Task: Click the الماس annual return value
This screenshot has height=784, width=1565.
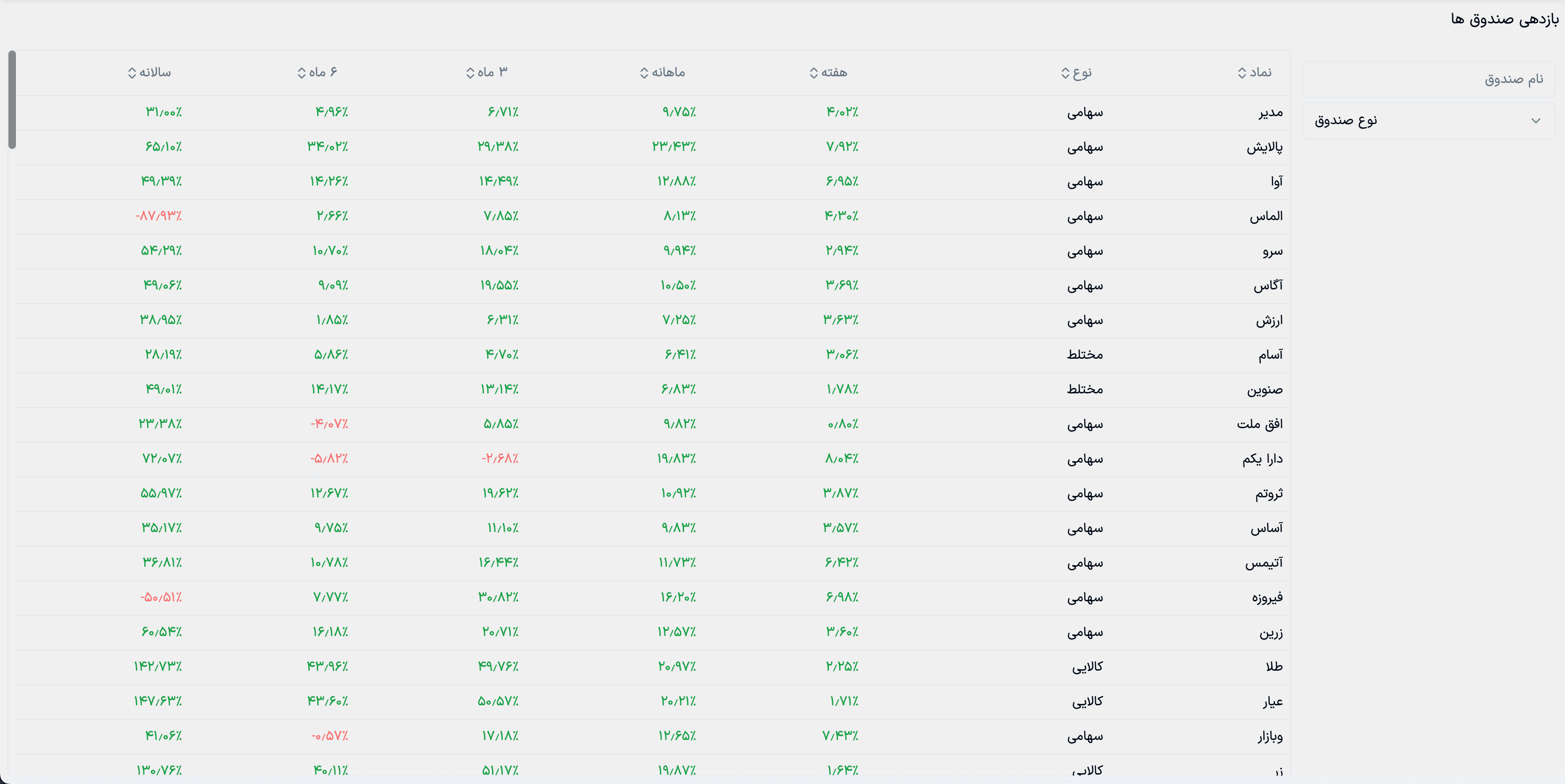Action: pos(158,216)
